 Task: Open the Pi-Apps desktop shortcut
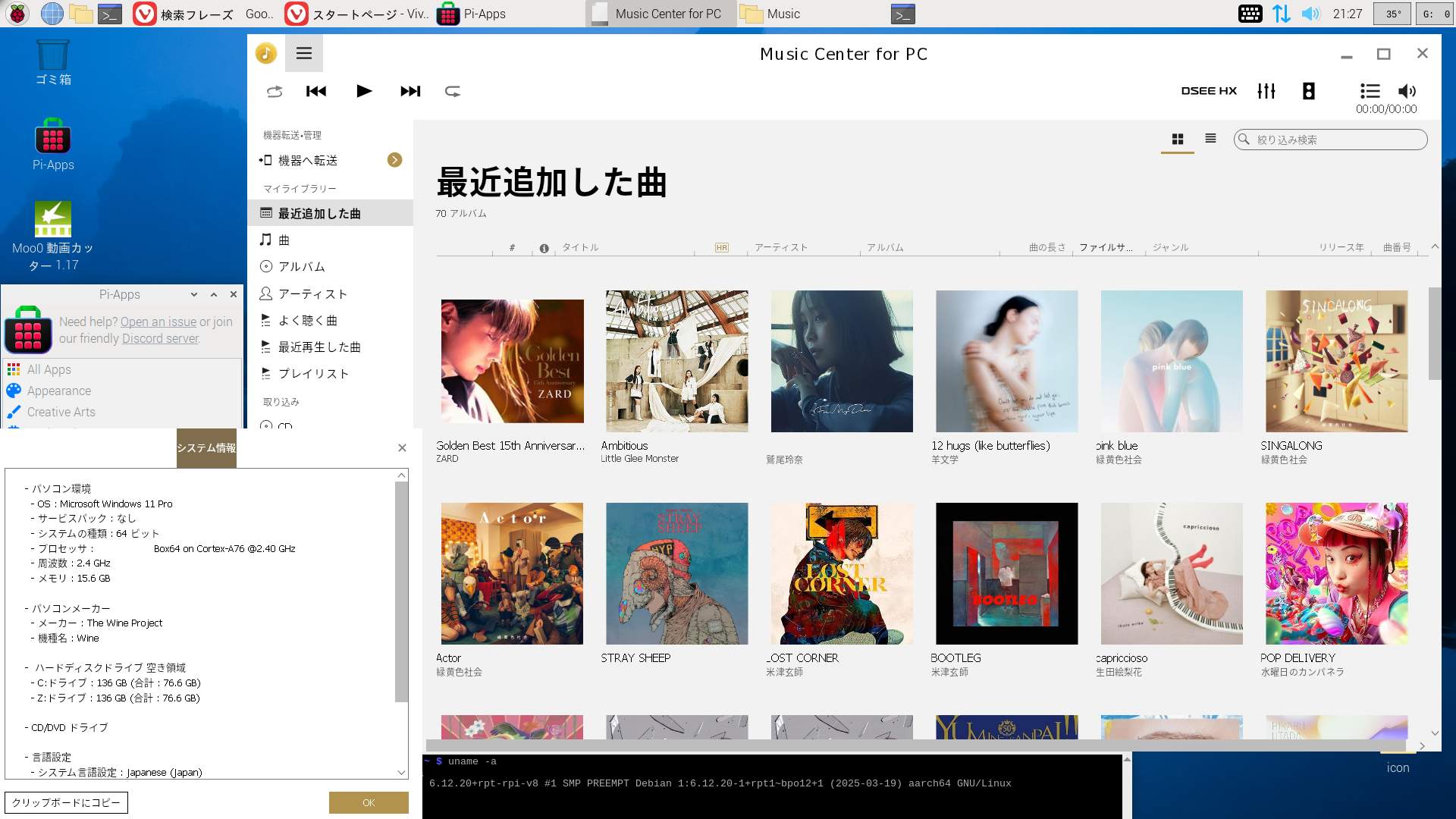click(x=53, y=144)
